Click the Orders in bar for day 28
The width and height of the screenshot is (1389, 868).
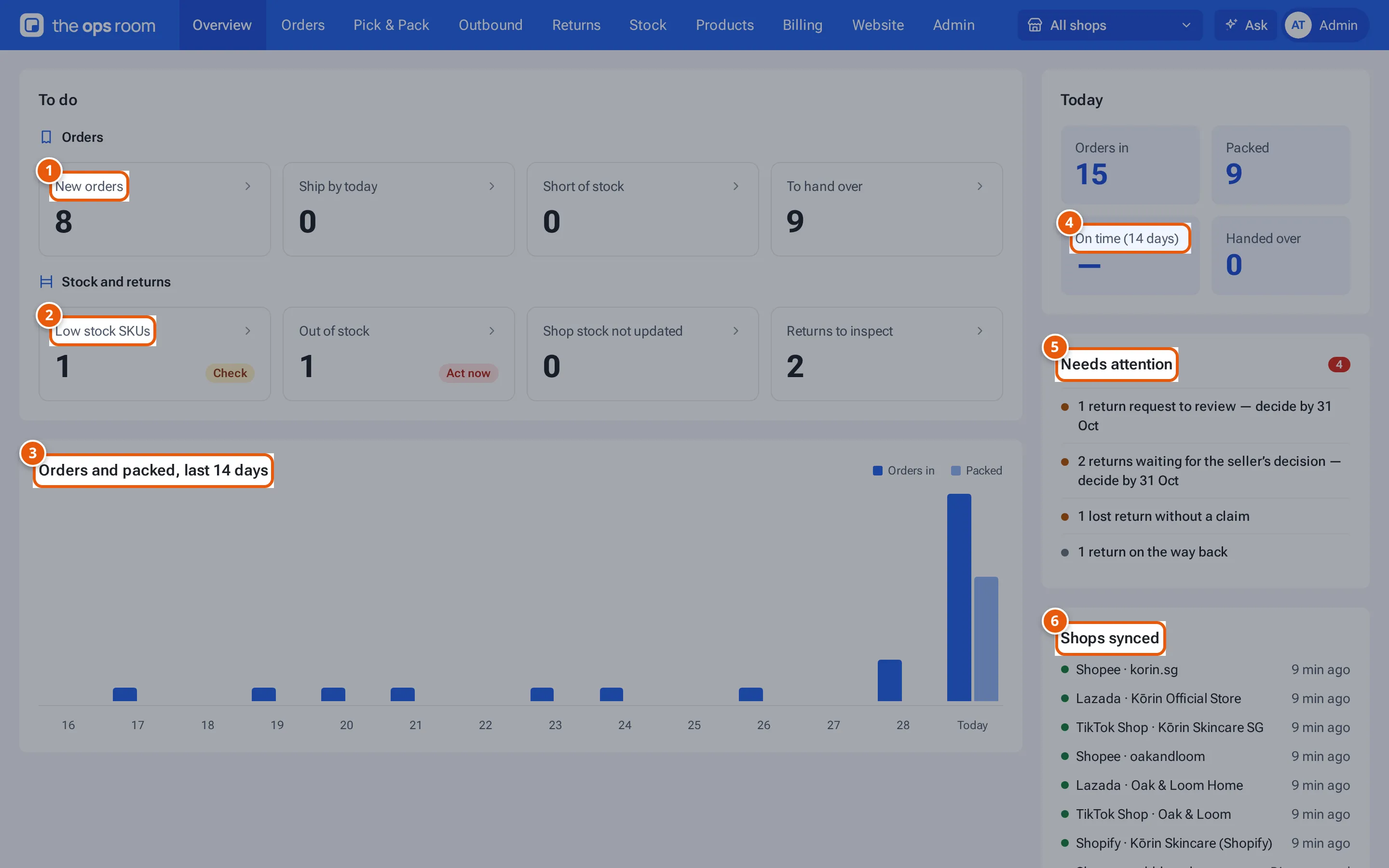890,680
